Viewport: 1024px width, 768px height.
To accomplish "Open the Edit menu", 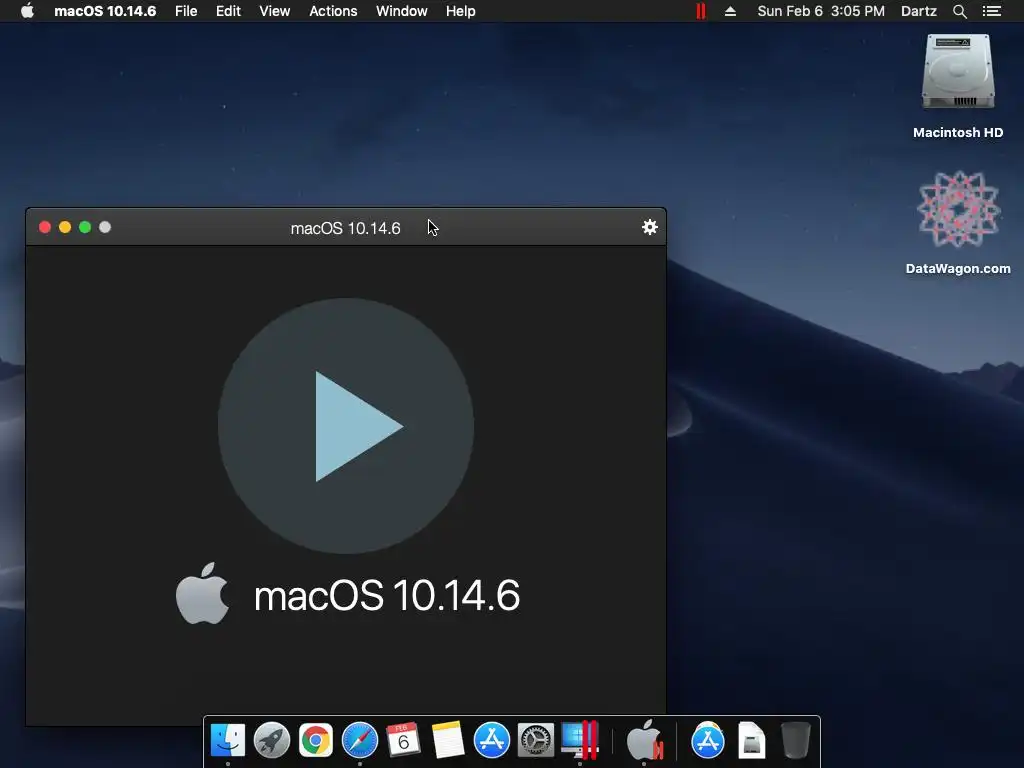I will point(228,11).
